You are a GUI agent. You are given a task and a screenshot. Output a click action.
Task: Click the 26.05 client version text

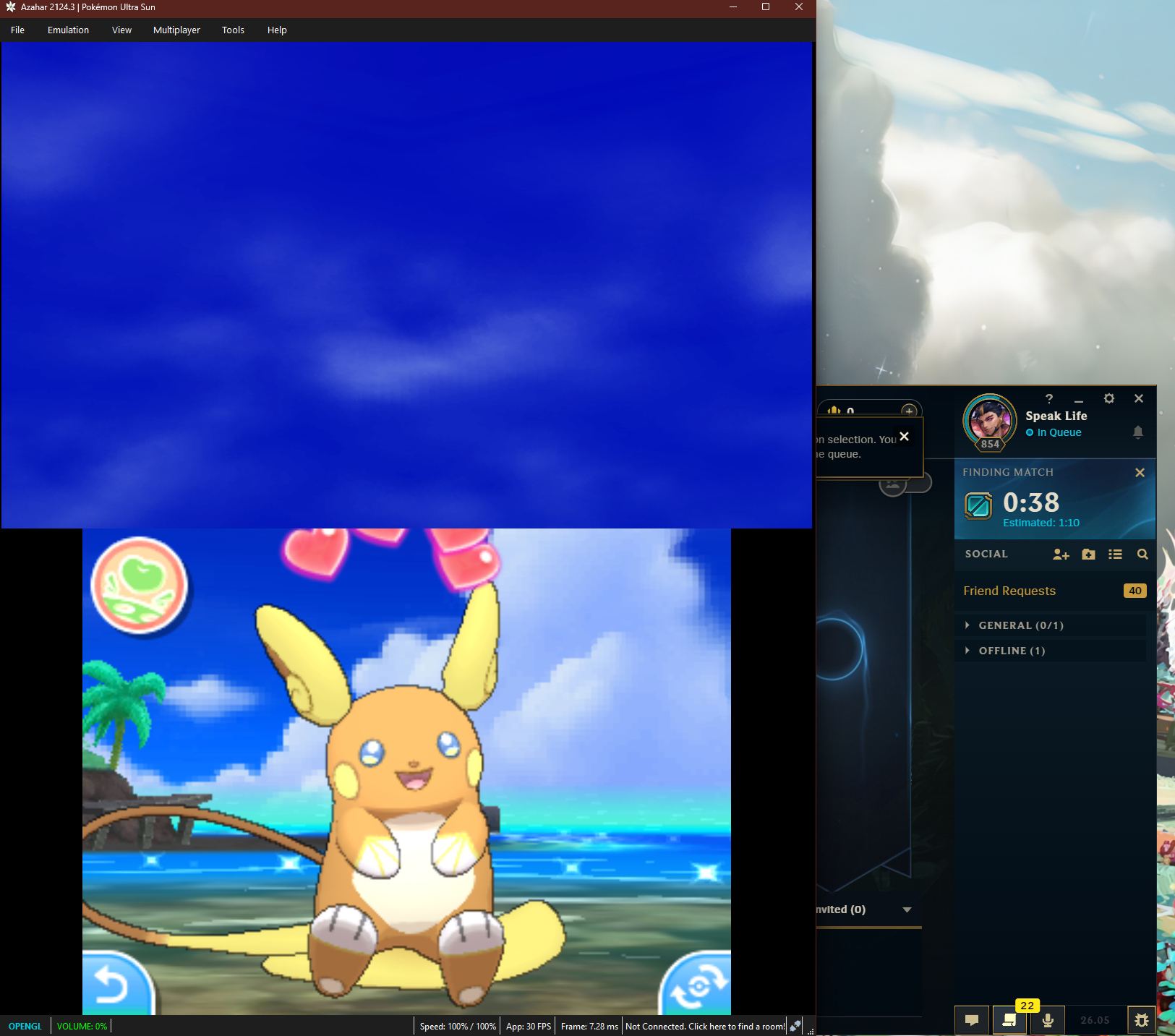click(1095, 1020)
